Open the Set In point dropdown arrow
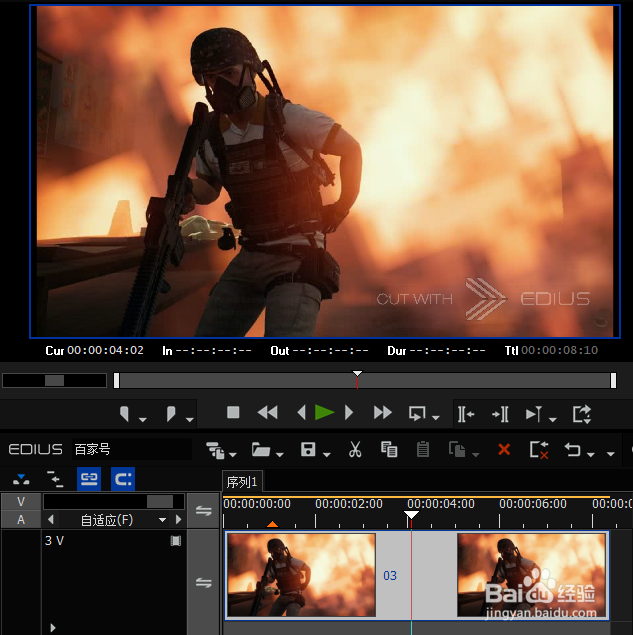Viewport: 633px width, 635px height. pyautogui.click(x=143, y=420)
